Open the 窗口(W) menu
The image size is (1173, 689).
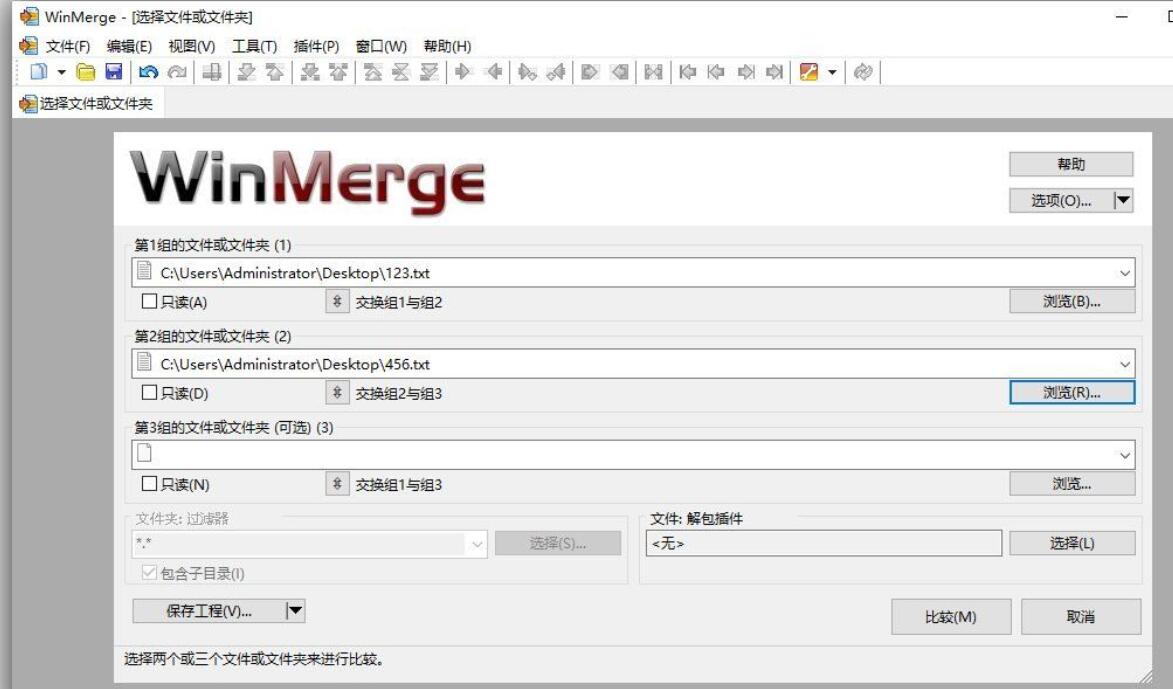(x=382, y=46)
